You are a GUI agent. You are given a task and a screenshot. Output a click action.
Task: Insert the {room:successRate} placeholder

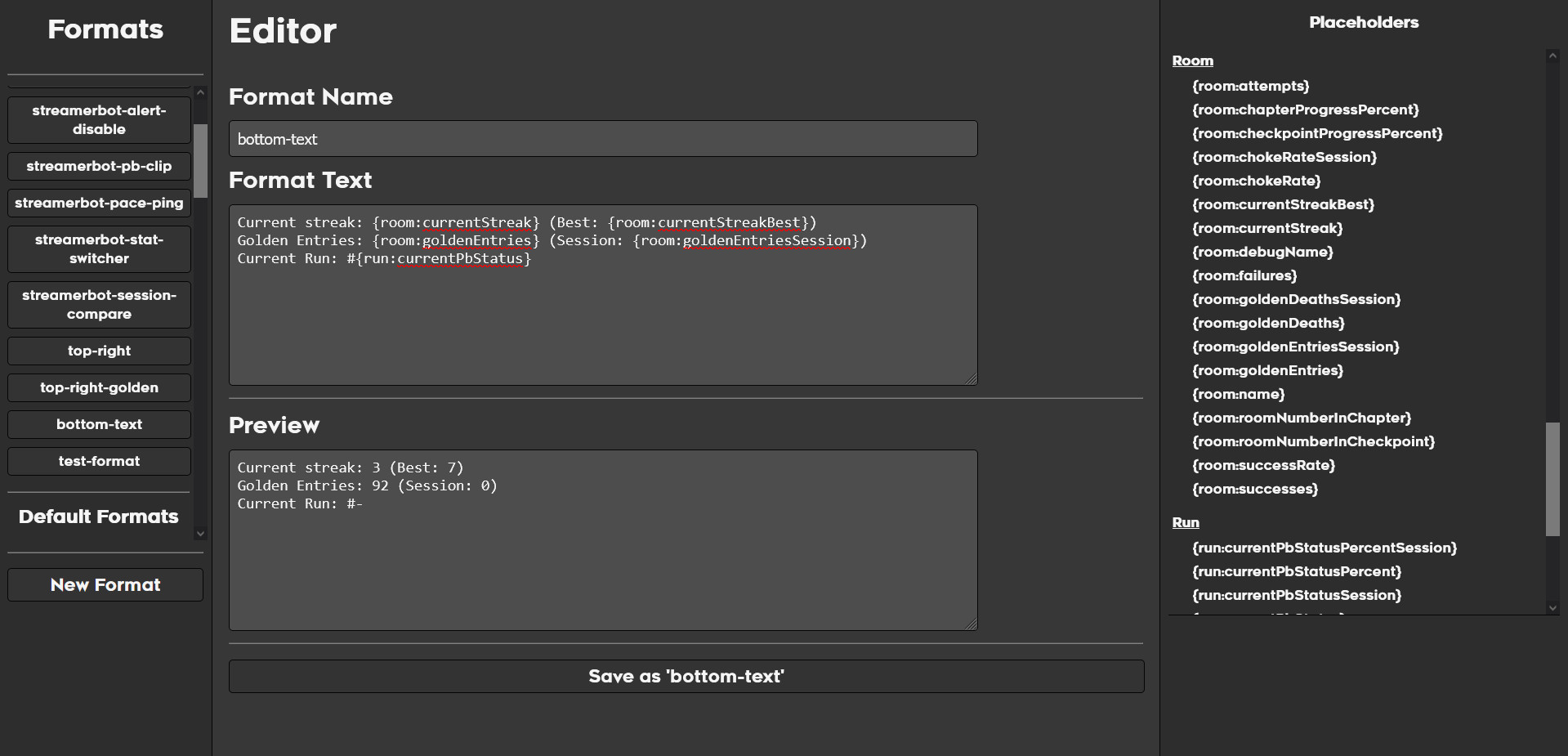(x=1263, y=465)
